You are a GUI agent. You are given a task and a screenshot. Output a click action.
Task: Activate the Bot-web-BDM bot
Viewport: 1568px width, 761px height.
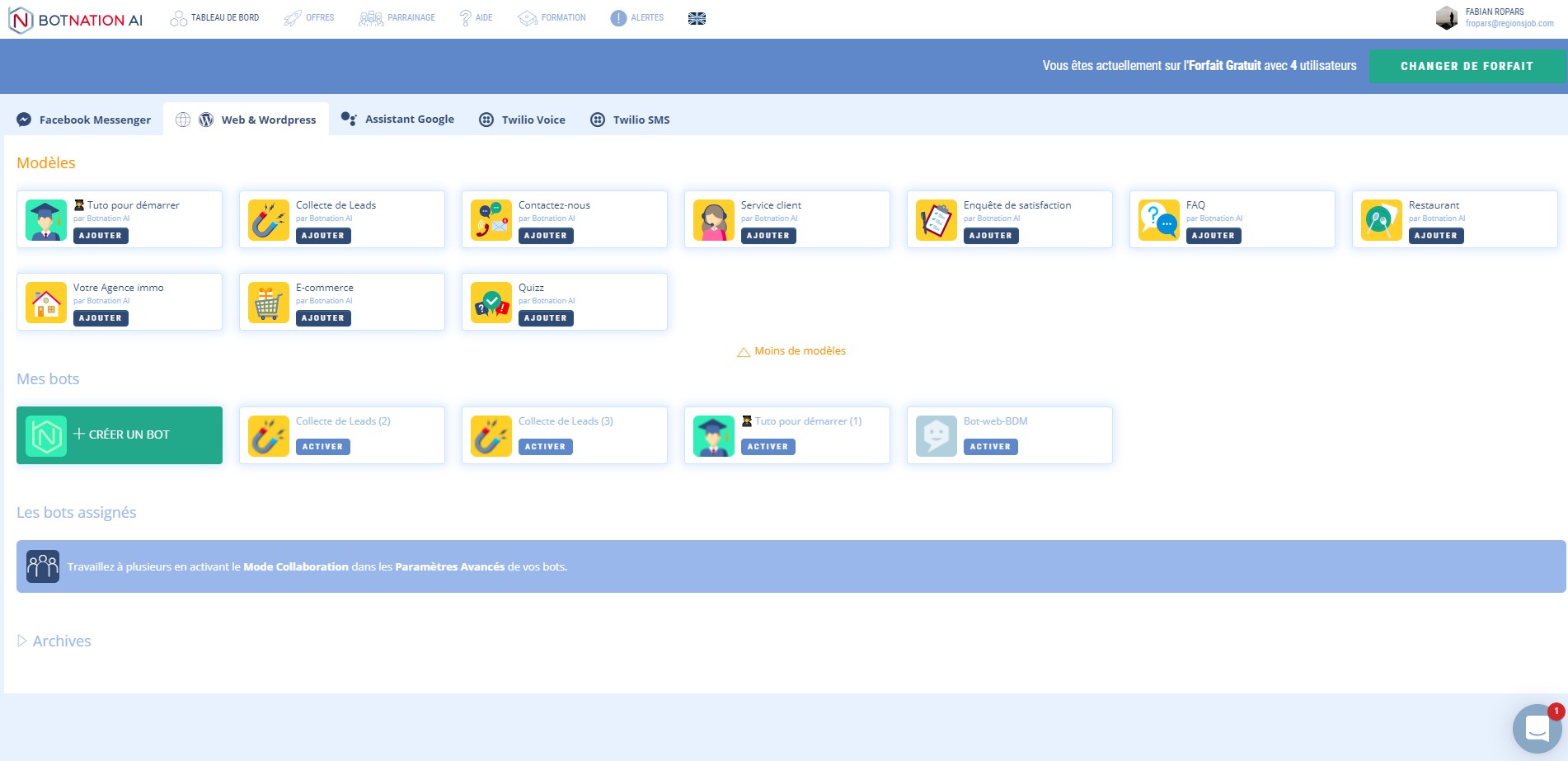coord(990,446)
